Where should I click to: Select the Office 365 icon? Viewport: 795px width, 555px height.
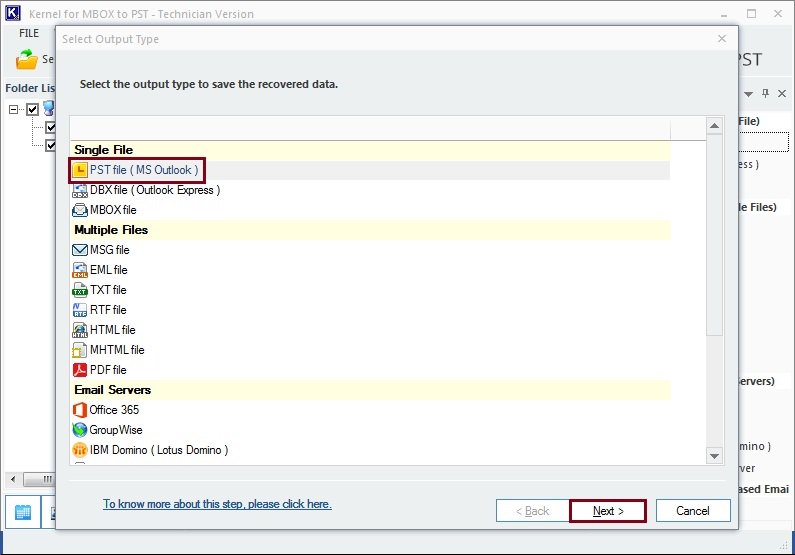pos(80,410)
